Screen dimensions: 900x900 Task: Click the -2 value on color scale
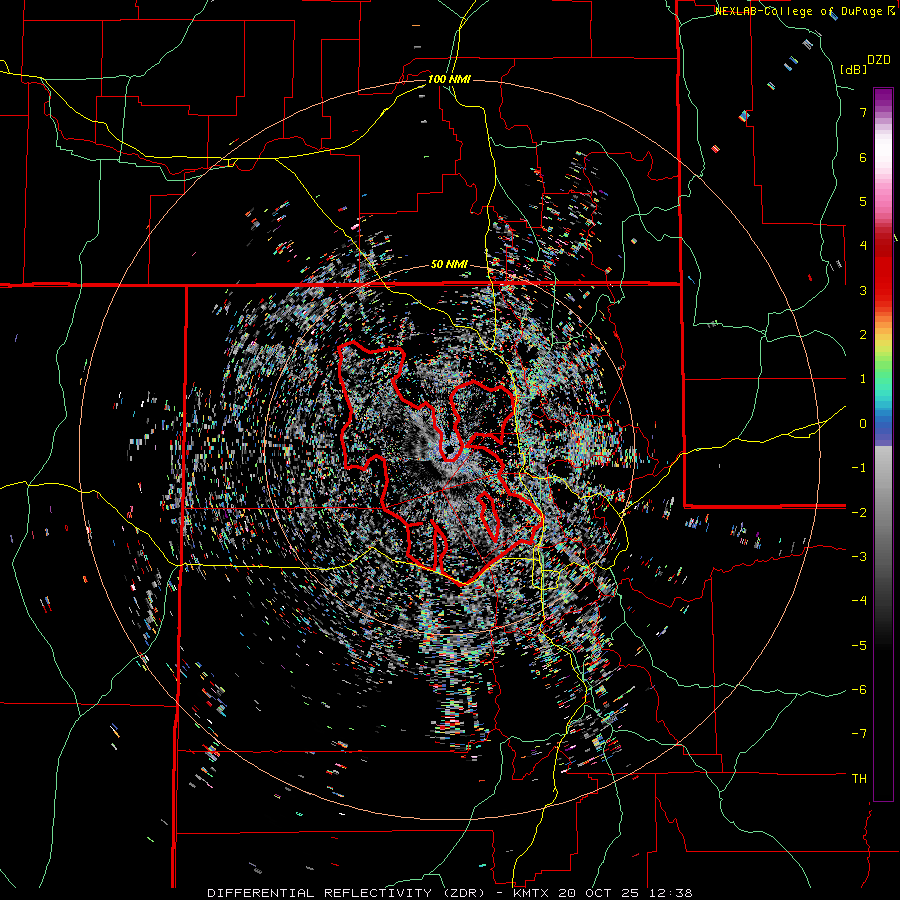859,512
